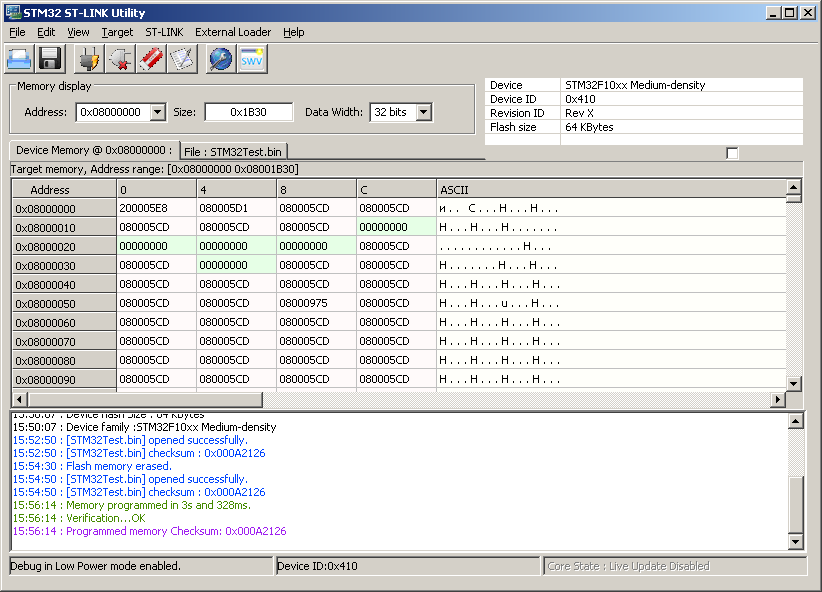Viewport: 822px width, 592px height.
Task: Switch to File : STM32Test.bin tab
Action: (x=233, y=151)
